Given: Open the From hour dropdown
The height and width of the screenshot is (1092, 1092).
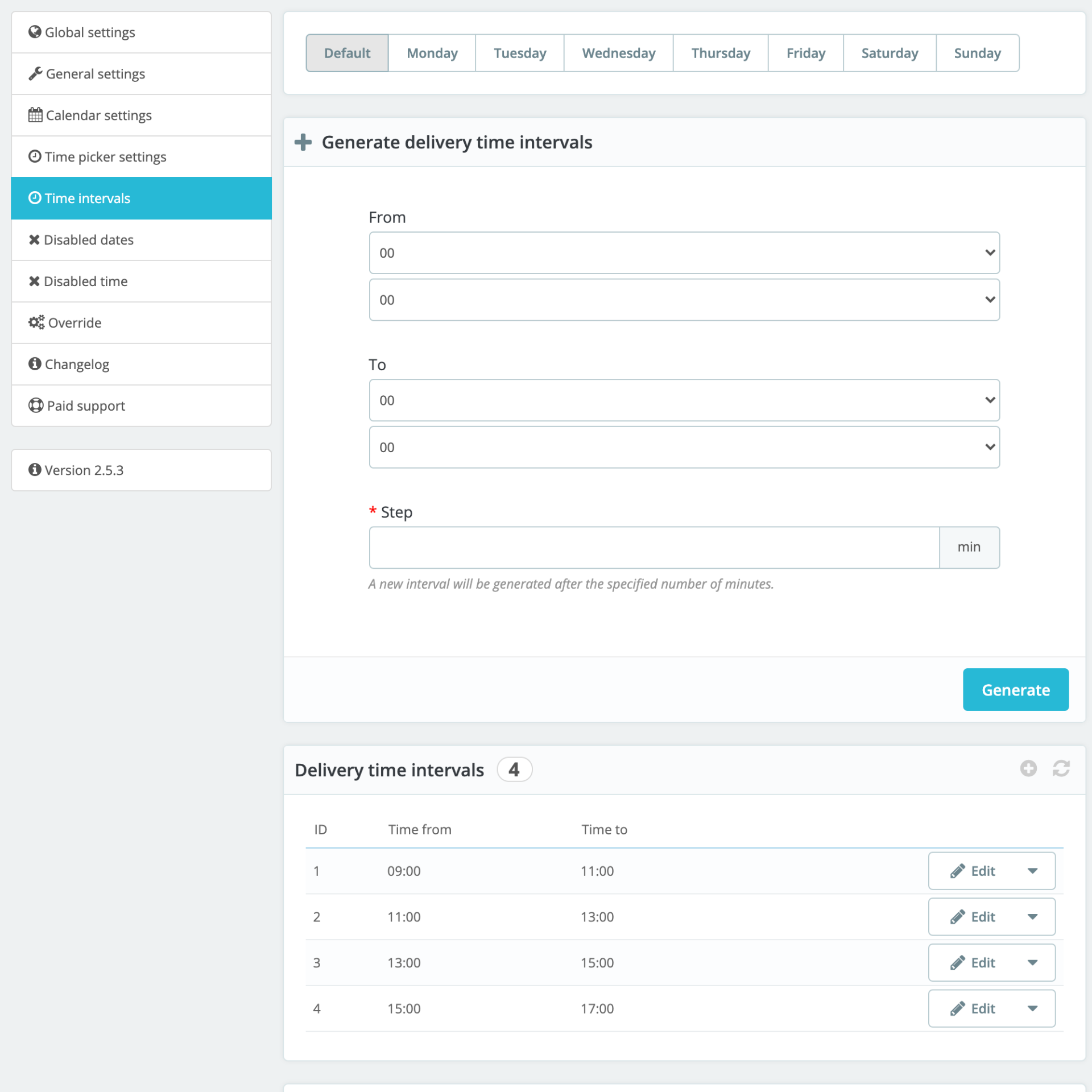Looking at the screenshot, I should click(684, 253).
